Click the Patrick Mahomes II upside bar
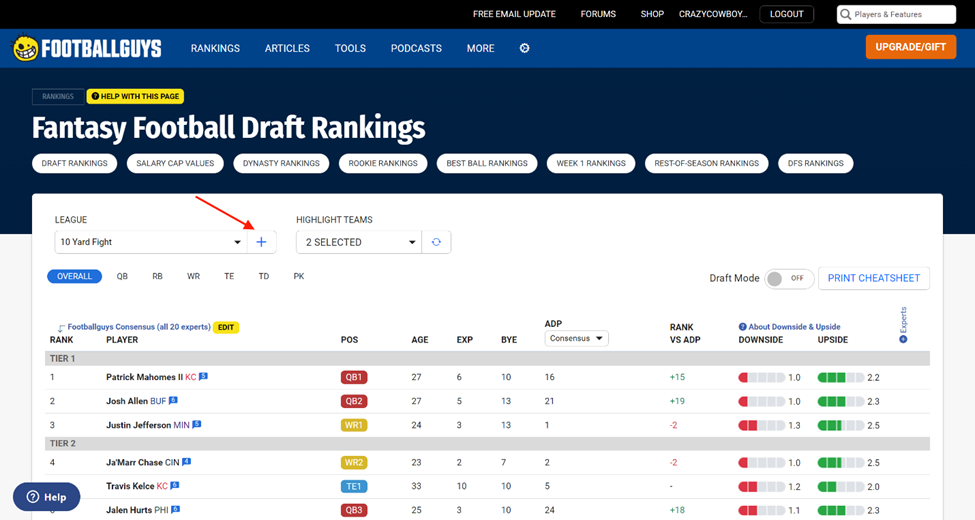 pos(841,378)
